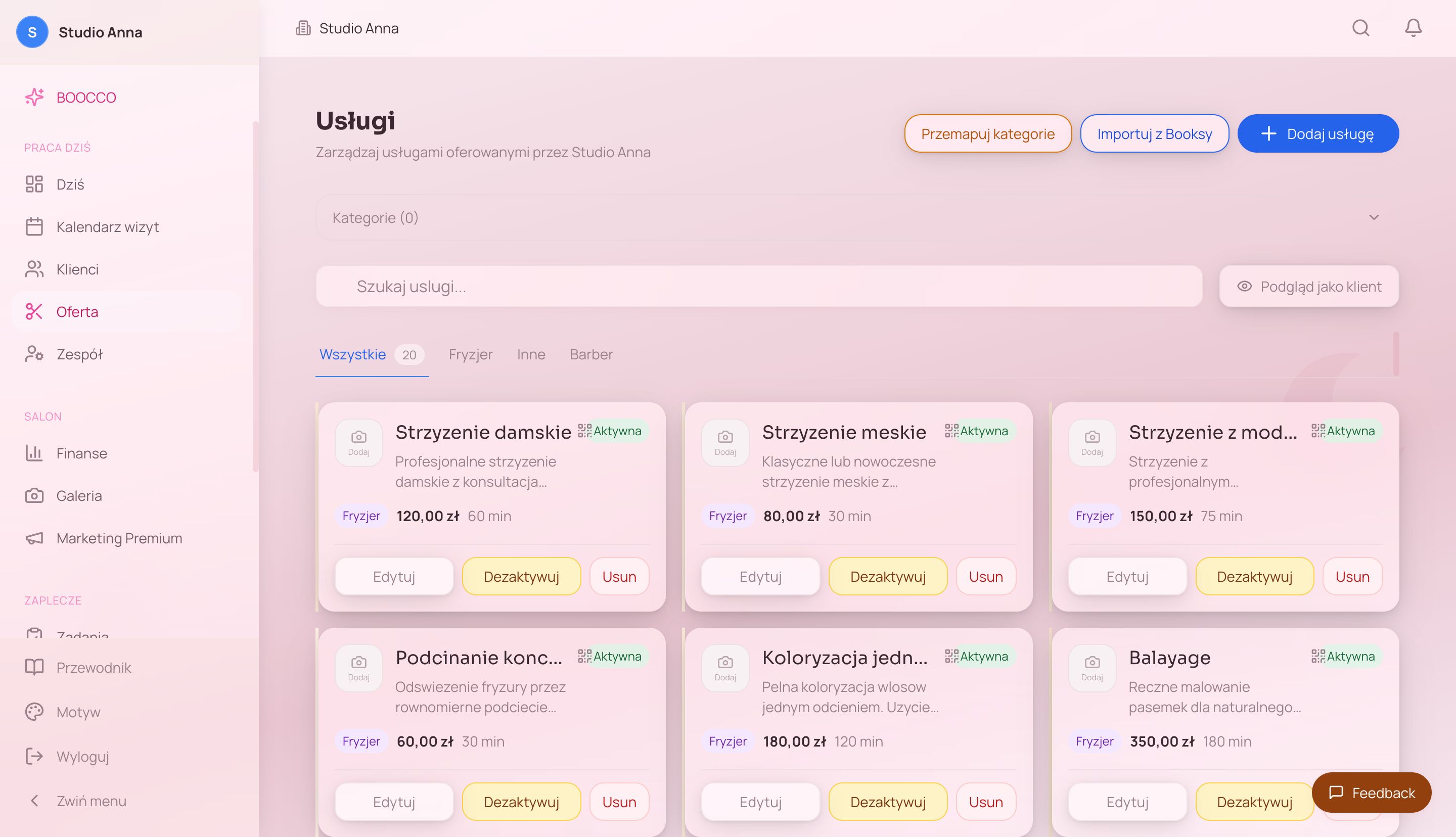Click Fryzjer tag on Balayage card

[x=1094, y=741]
